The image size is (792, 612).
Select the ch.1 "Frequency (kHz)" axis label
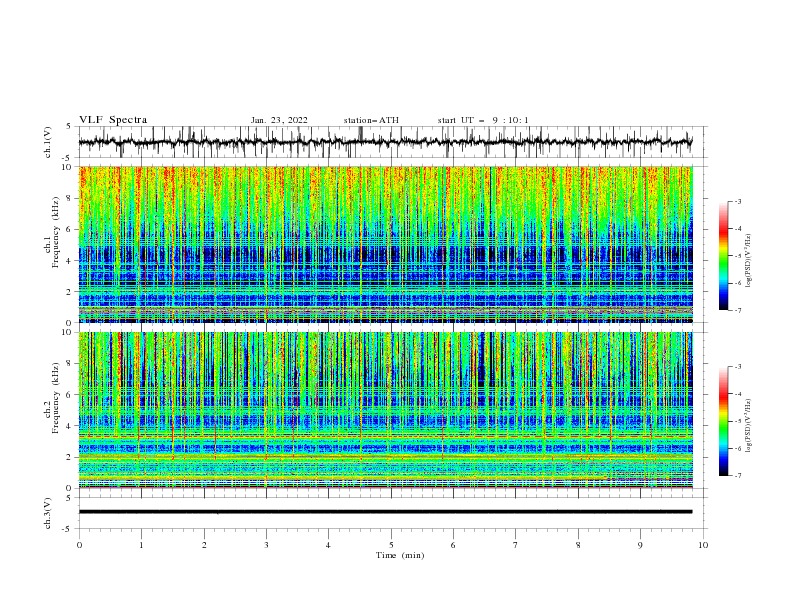tap(56, 232)
